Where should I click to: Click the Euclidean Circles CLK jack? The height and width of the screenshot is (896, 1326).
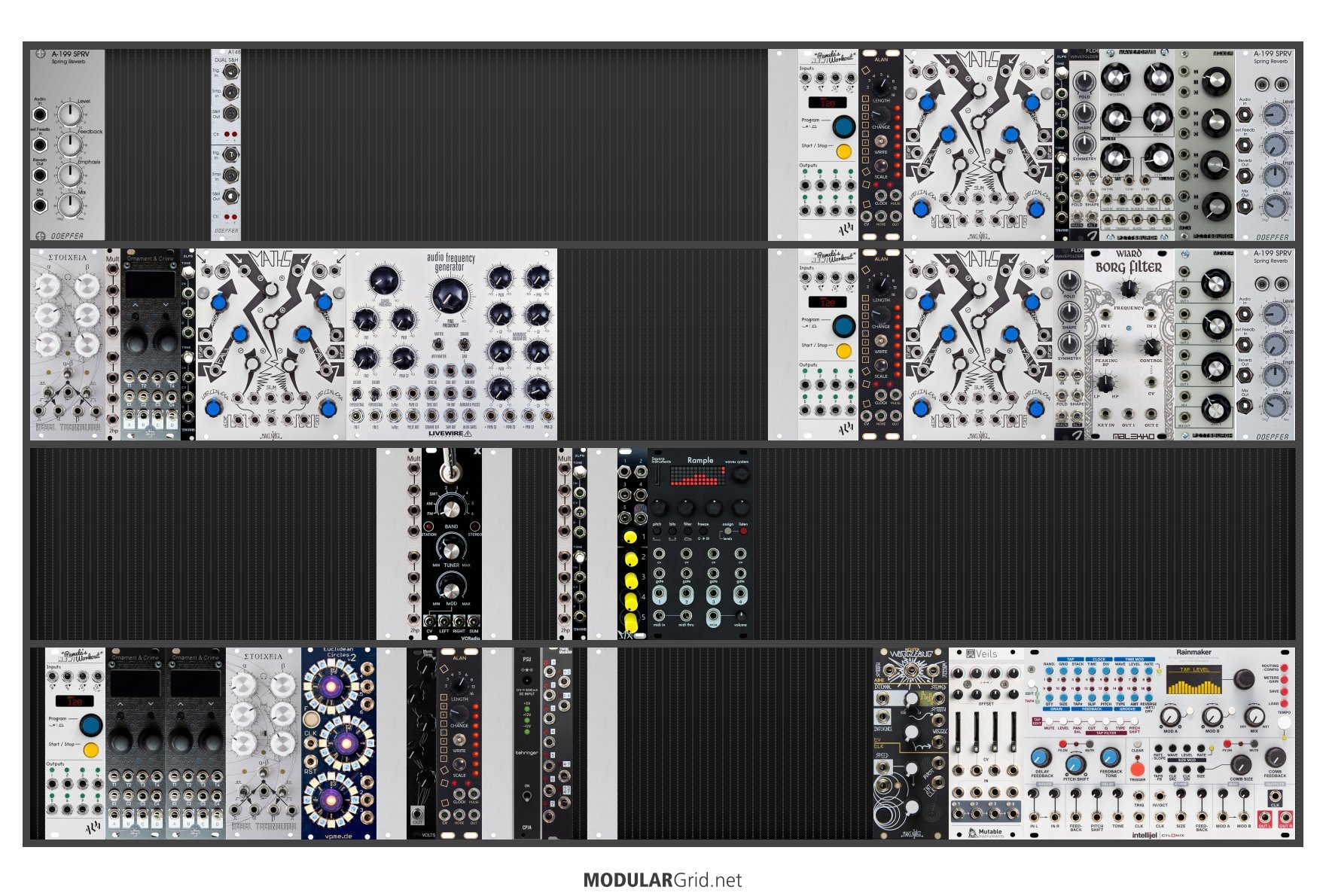(310, 743)
